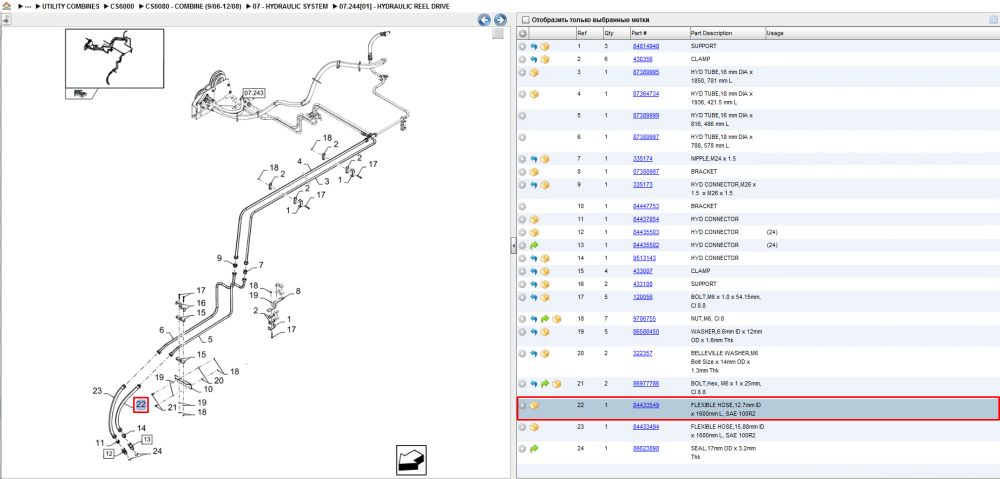
Task: Click blue replace arrow for CLAMP ref 2
Action: pyautogui.click(x=534, y=59)
